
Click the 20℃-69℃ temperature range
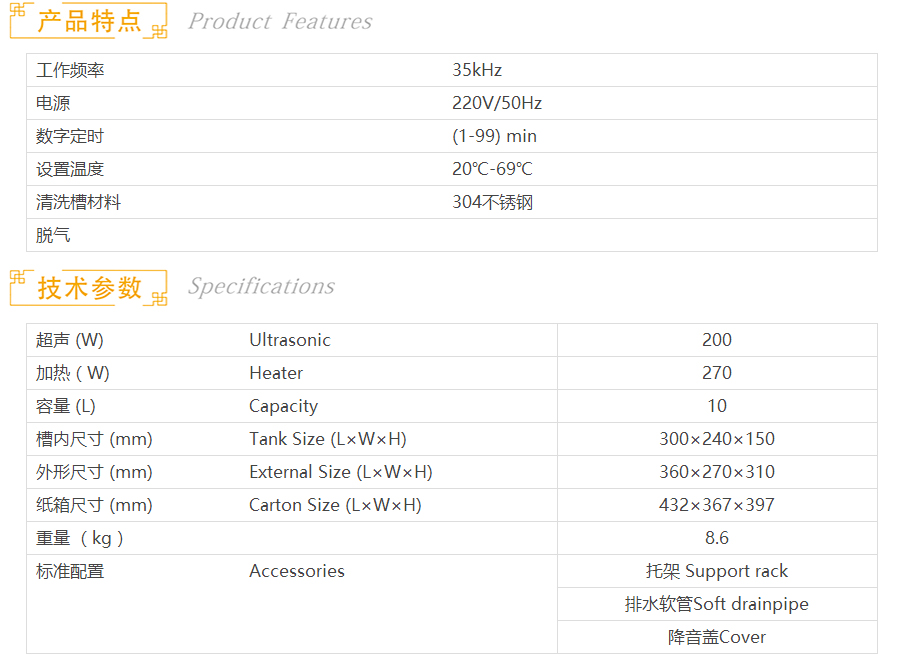pyautogui.click(x=492, y=169)
